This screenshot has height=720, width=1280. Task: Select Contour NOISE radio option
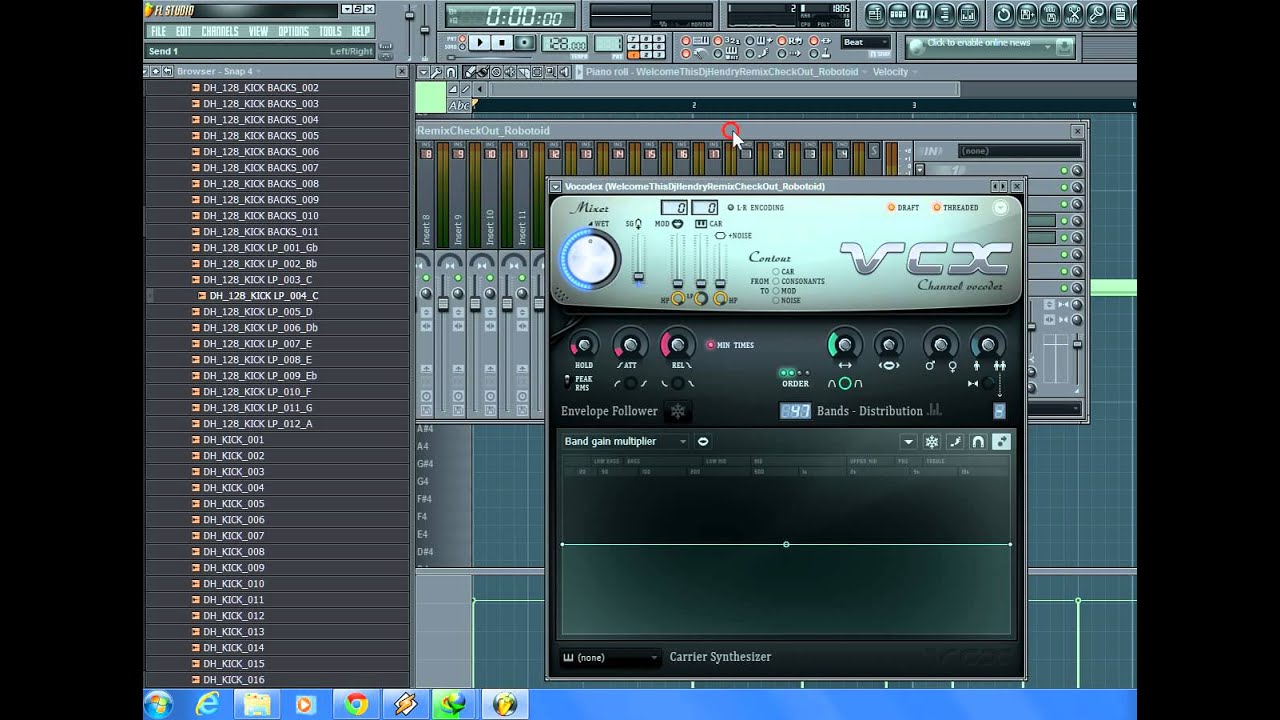coord(776,300)
